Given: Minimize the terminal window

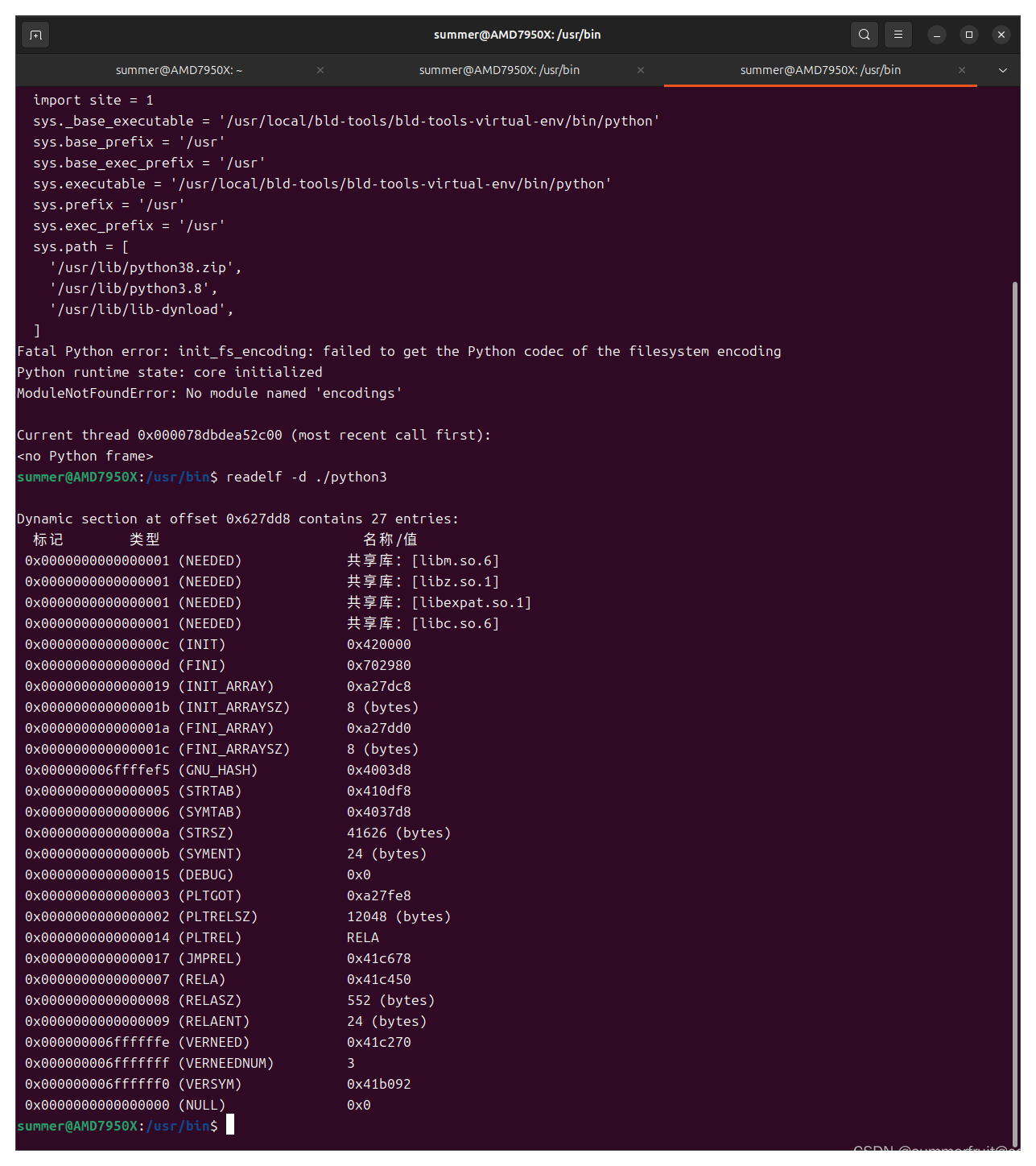Looking at the screenshot, I should pyautogui.click(x=937, y=35).
